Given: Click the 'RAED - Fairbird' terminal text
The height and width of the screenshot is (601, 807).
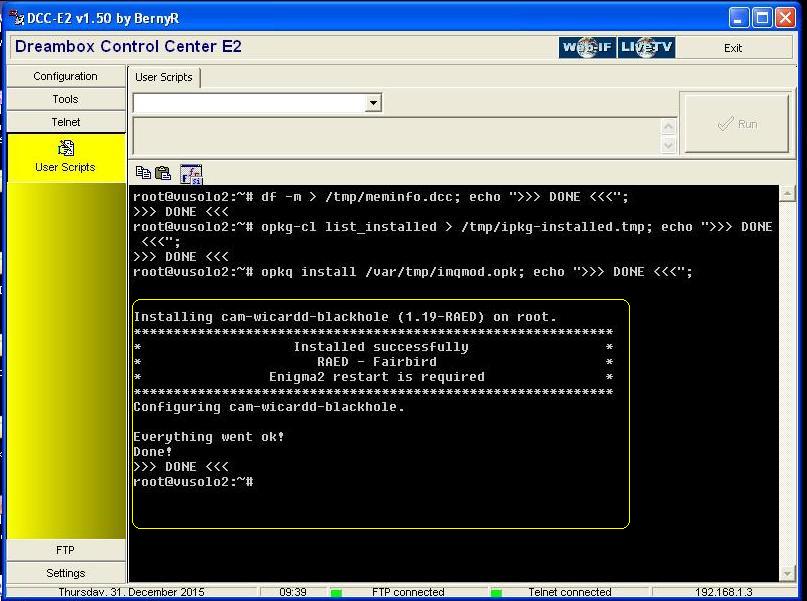Looking at the screenshot, I should tap(377, 362).
